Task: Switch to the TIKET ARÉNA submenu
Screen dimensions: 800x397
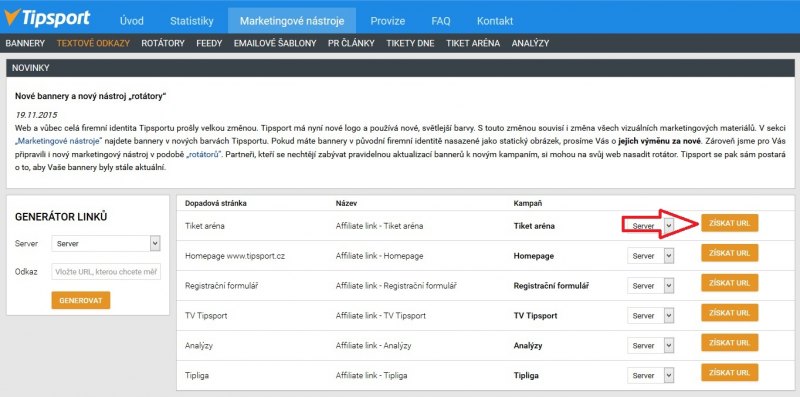Action: coord(473,43)
